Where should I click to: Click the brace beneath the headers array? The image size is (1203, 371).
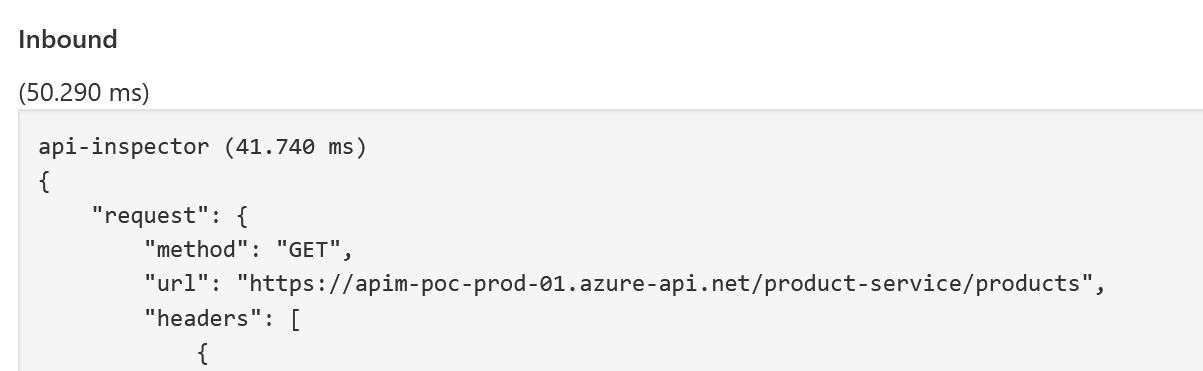pyautogui.click(x=203, y=352)
